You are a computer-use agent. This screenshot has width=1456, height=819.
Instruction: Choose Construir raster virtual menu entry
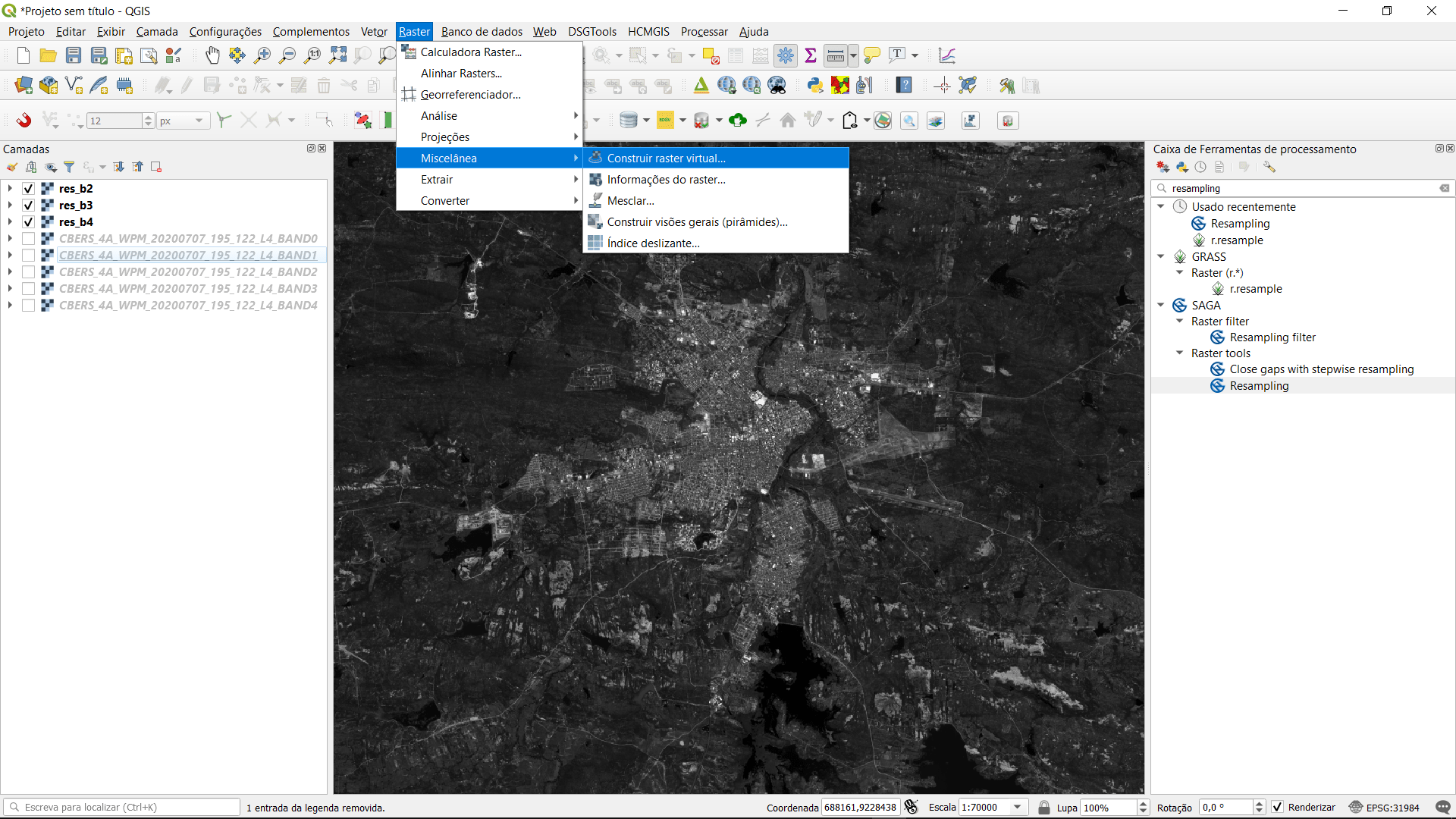[666, 158]
